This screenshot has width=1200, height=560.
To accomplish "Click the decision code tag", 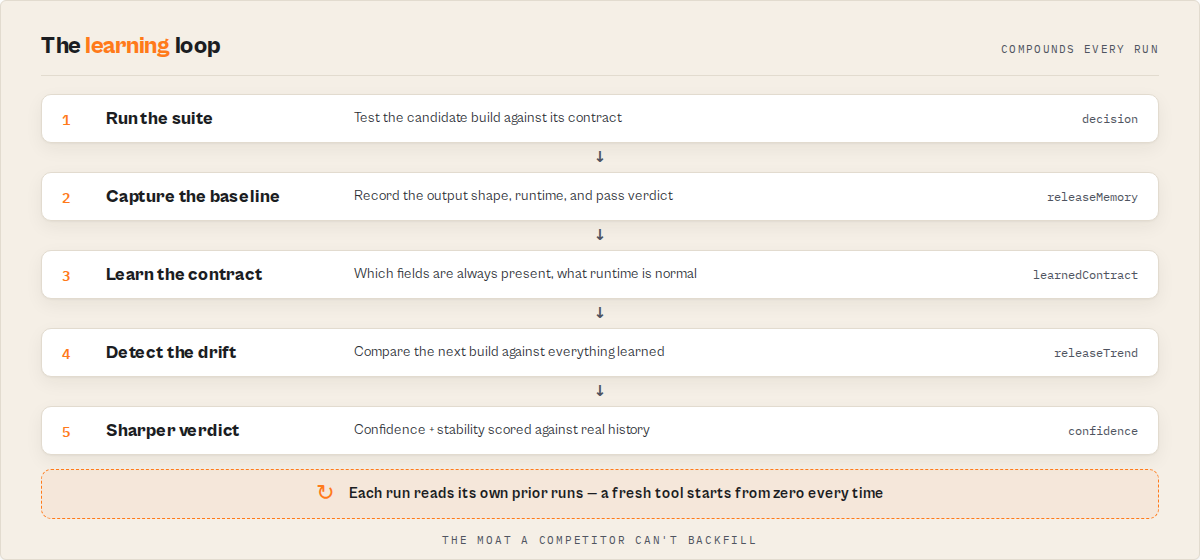I will [x=1110, y=119].
